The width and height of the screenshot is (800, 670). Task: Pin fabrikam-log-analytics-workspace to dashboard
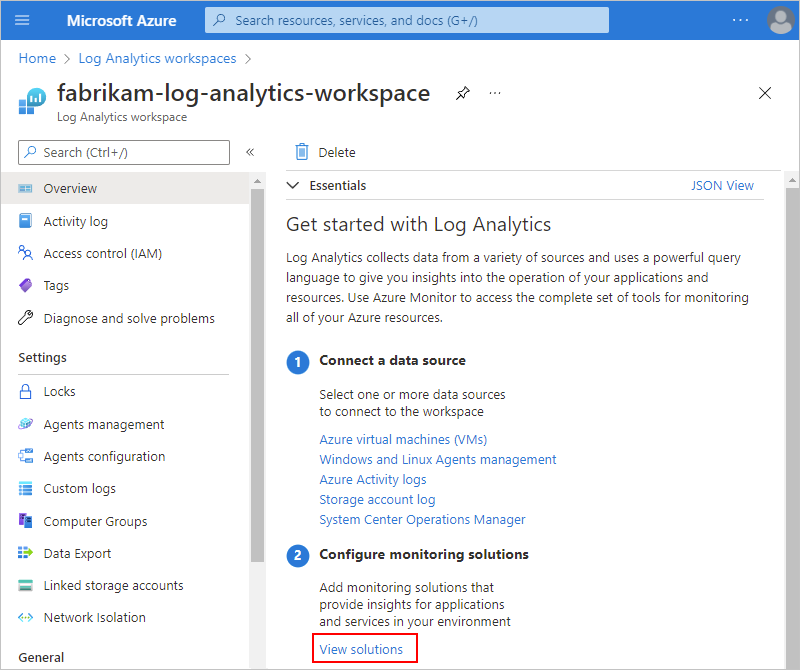click(x=462, y=92)
